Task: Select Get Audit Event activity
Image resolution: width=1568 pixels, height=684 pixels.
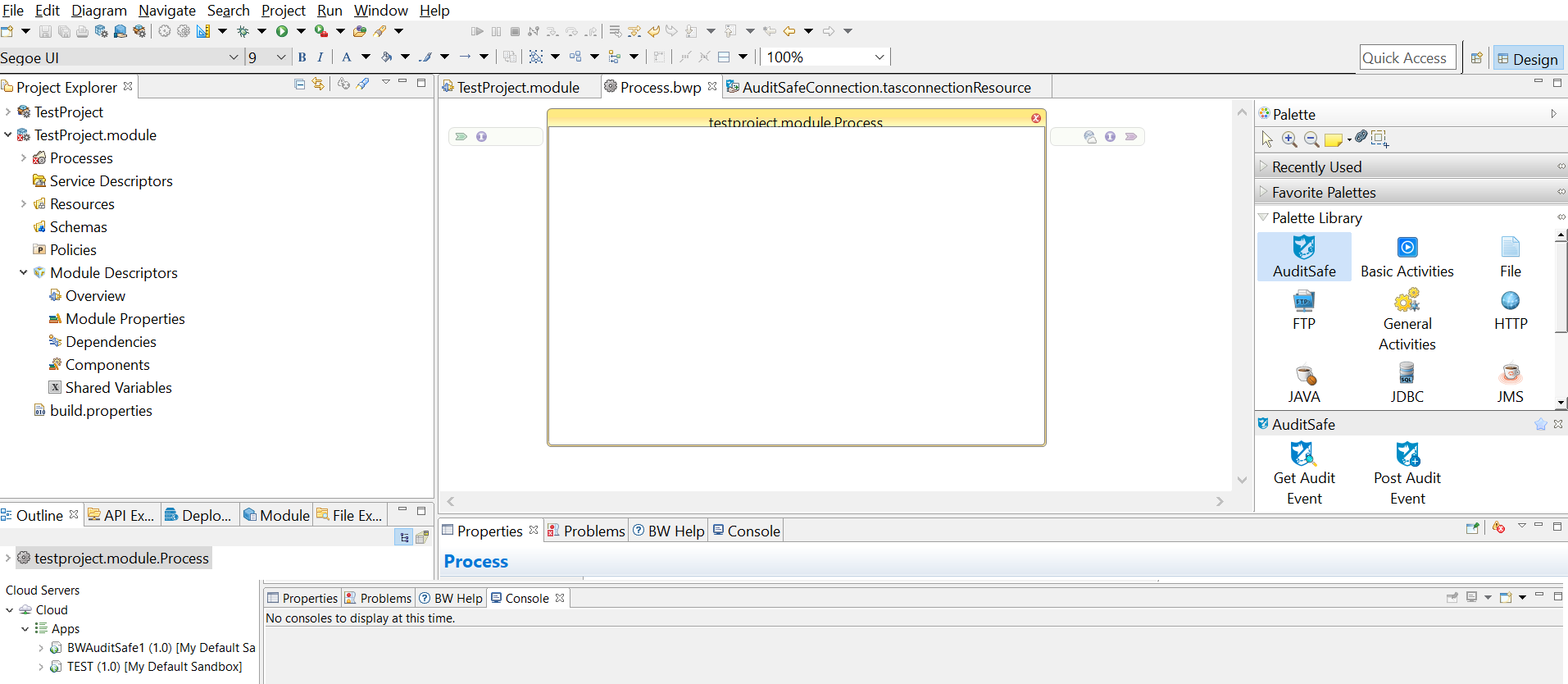Action: [x=1303, y=455]
